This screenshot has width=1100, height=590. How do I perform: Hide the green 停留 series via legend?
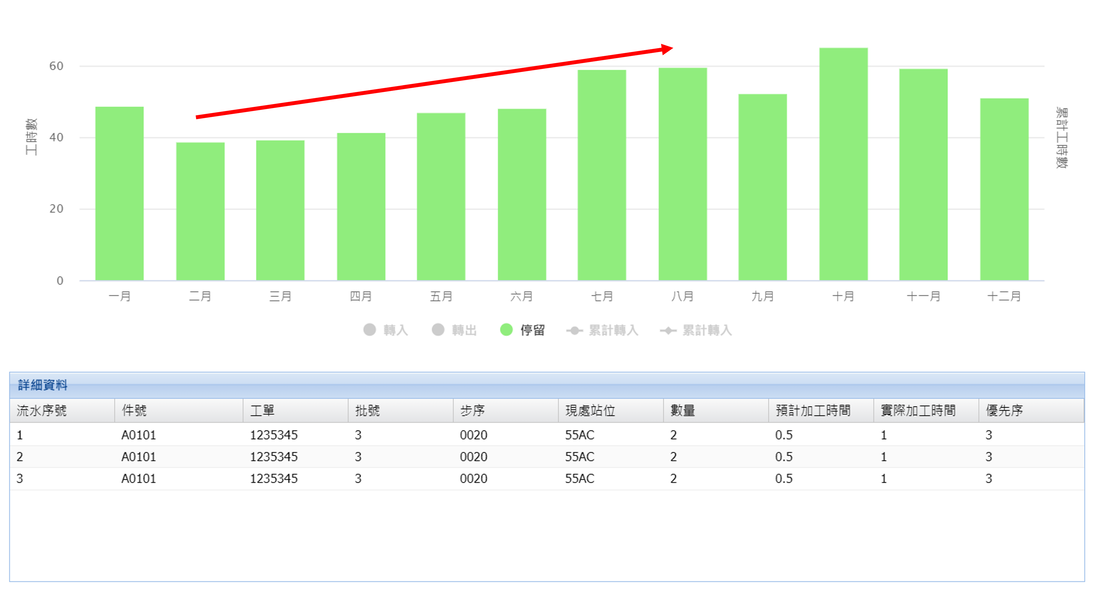tap(522, 330)
